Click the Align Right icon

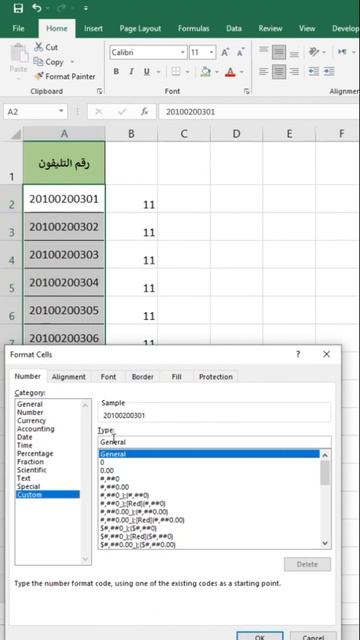(294, 72)
